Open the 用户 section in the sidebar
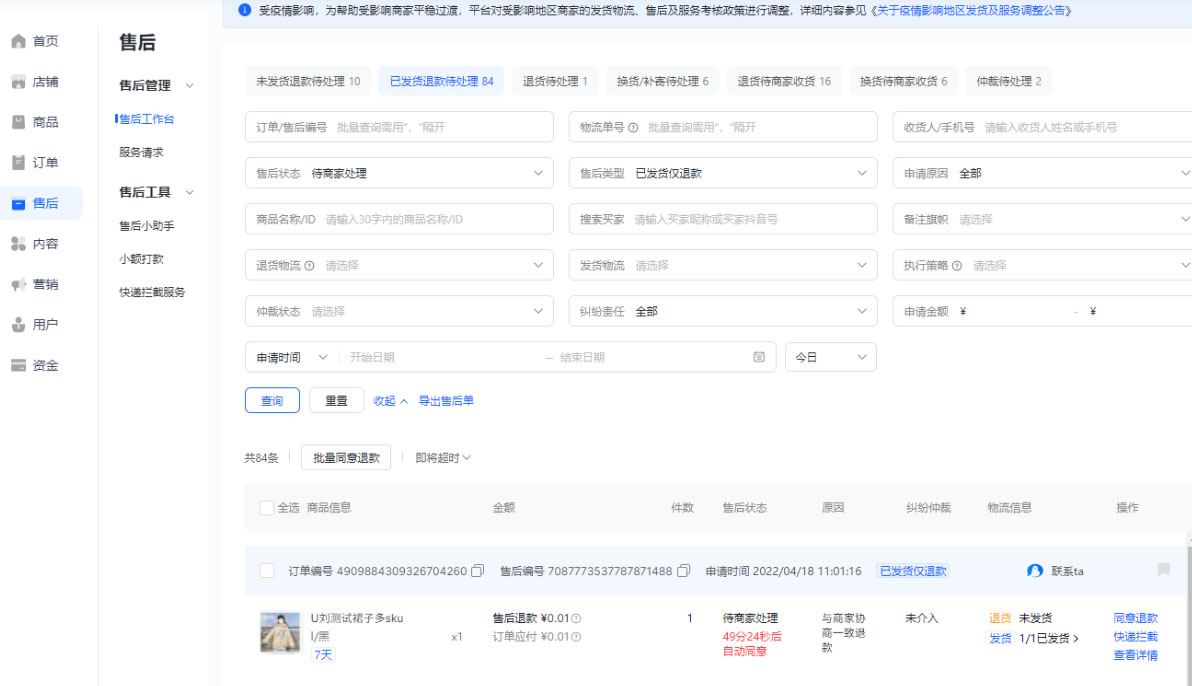1192x686 pixels. (40, 324)
